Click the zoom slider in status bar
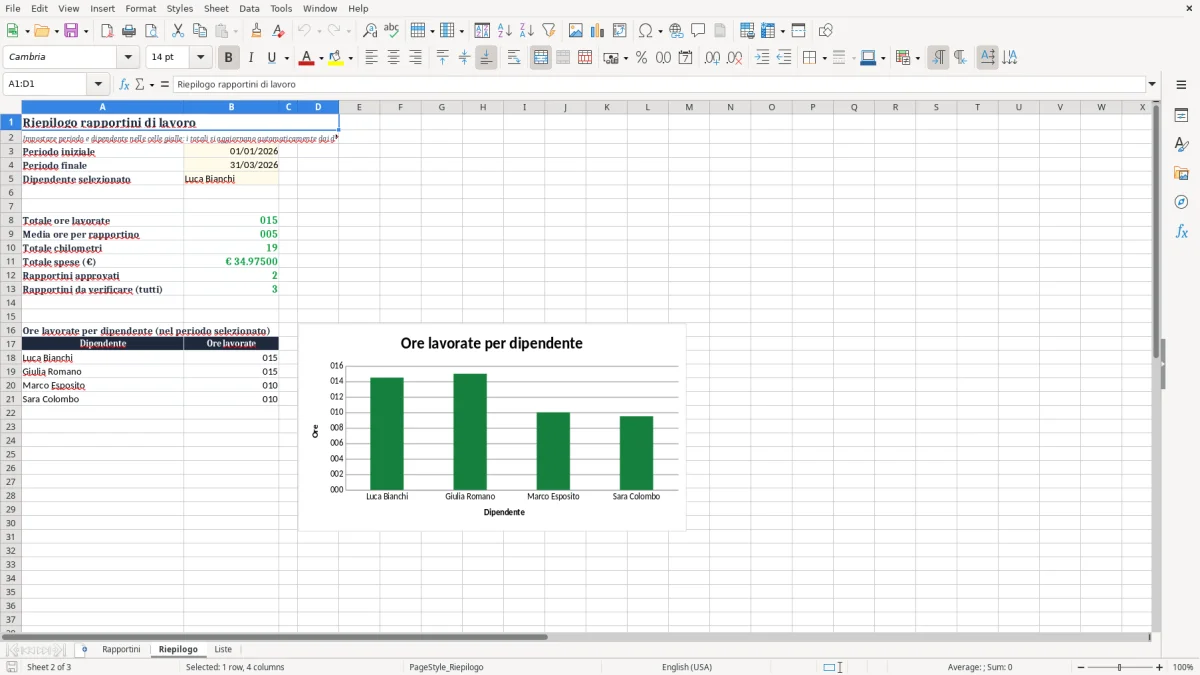The width and height of the screenshot is (1200, 675). tap(1120, 667)
